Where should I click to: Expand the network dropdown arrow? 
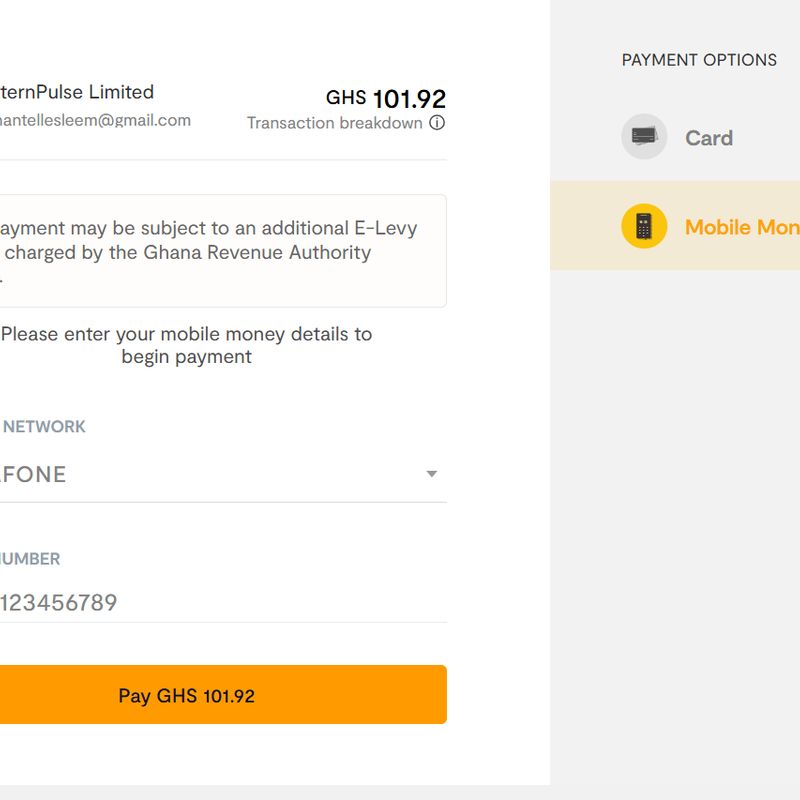[x=432, y=474]
